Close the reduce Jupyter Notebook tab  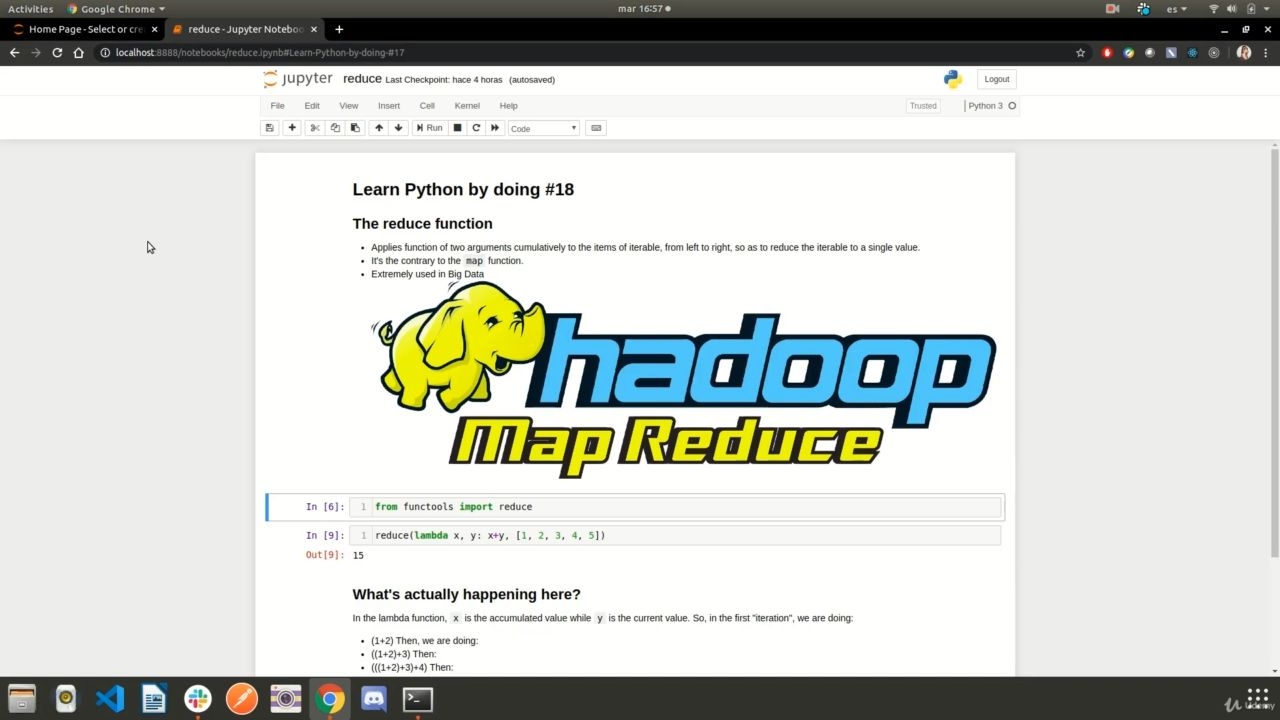coord(314,29)
